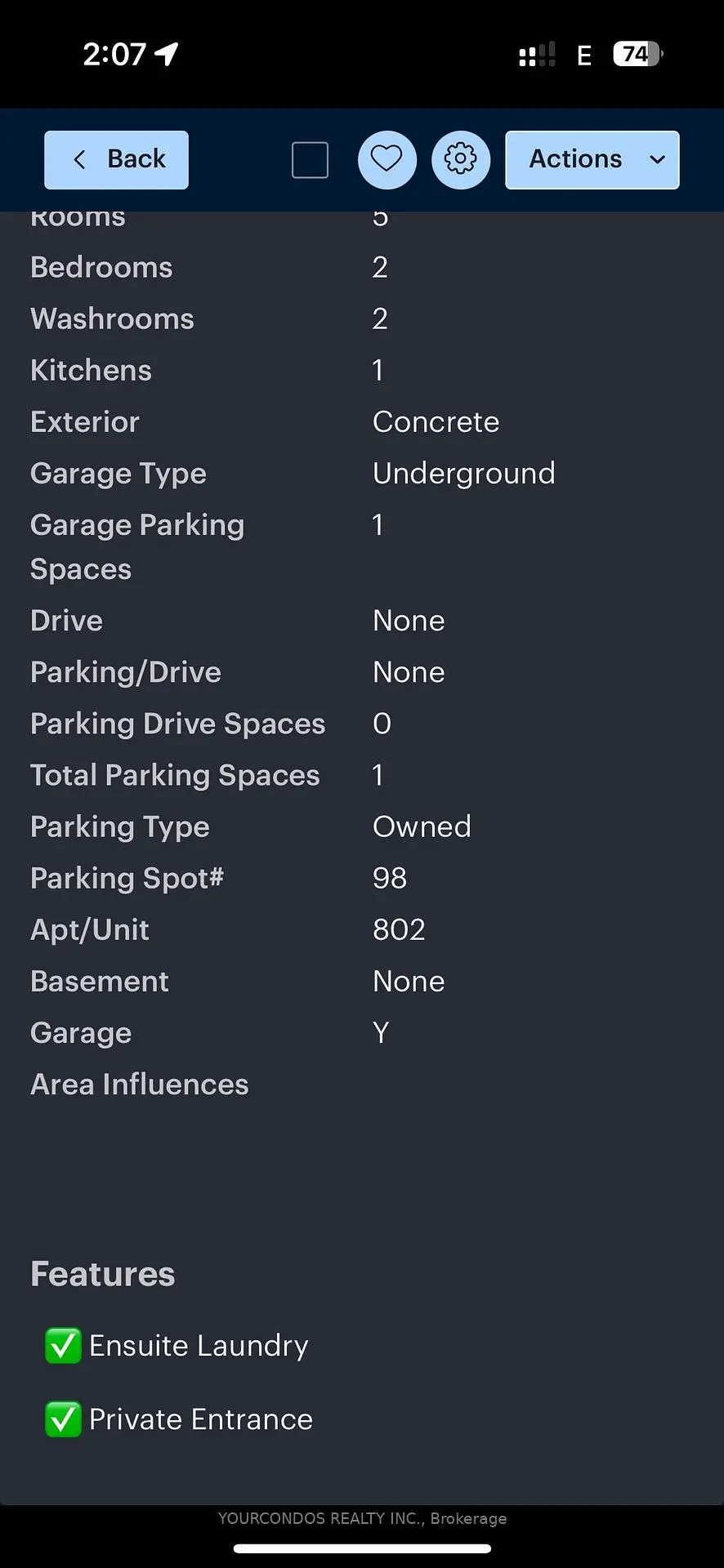
Task: Tap the Parking Spot# value 98
Action: [x=390, y=878]
